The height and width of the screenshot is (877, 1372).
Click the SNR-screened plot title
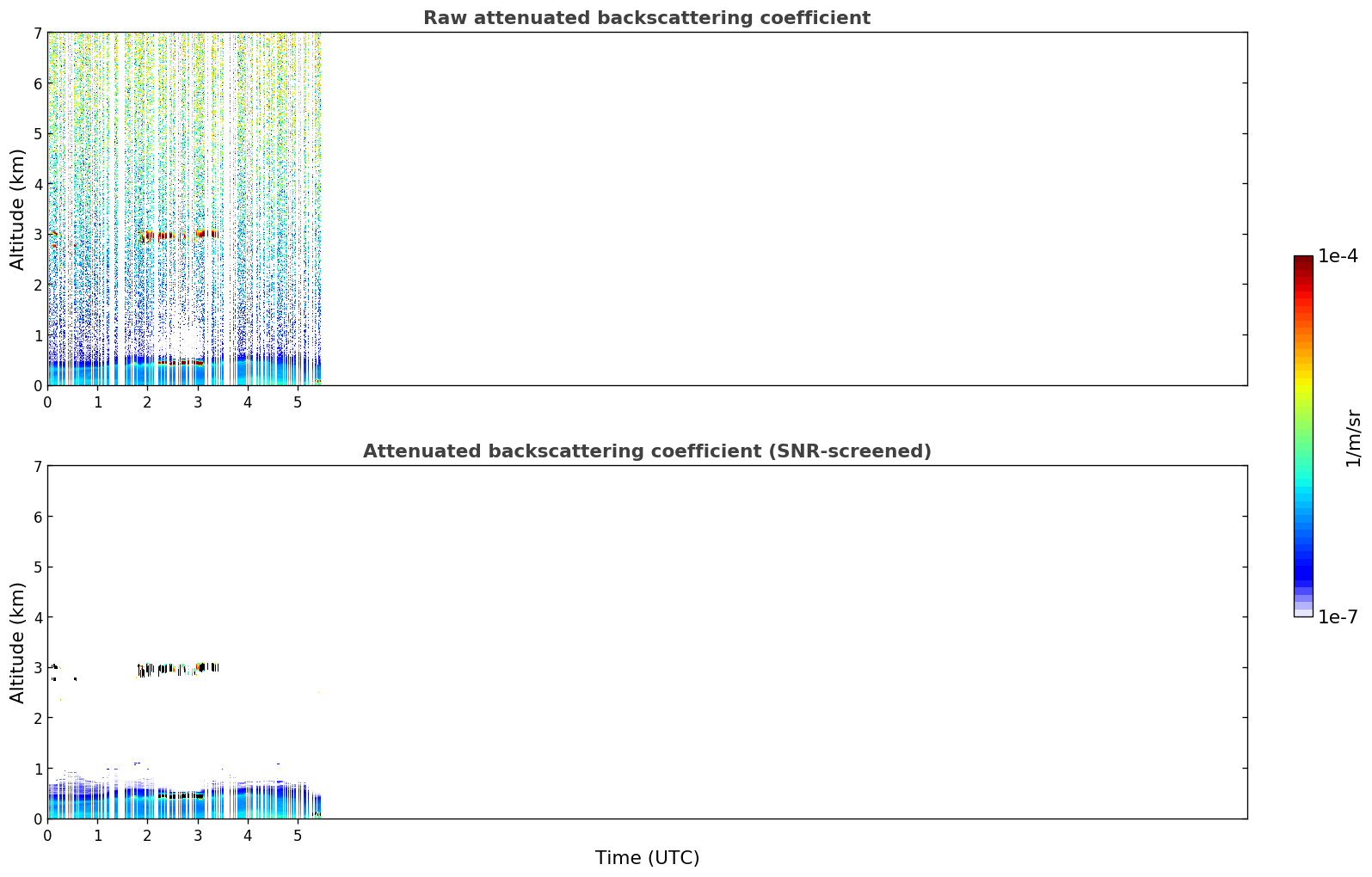(647, 451)
